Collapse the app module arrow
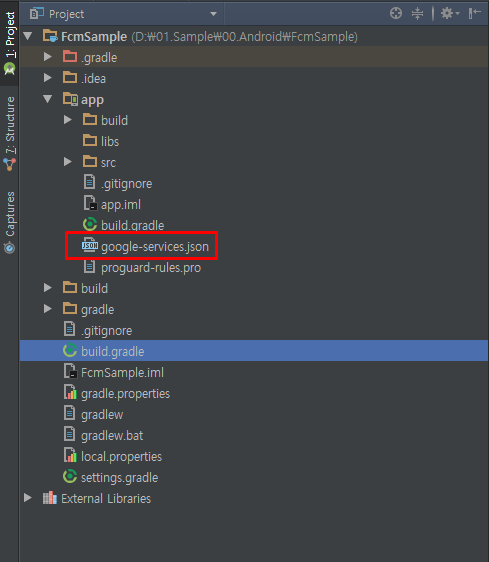Viewport: 489px width, 562px height. (x=48, y=99)
